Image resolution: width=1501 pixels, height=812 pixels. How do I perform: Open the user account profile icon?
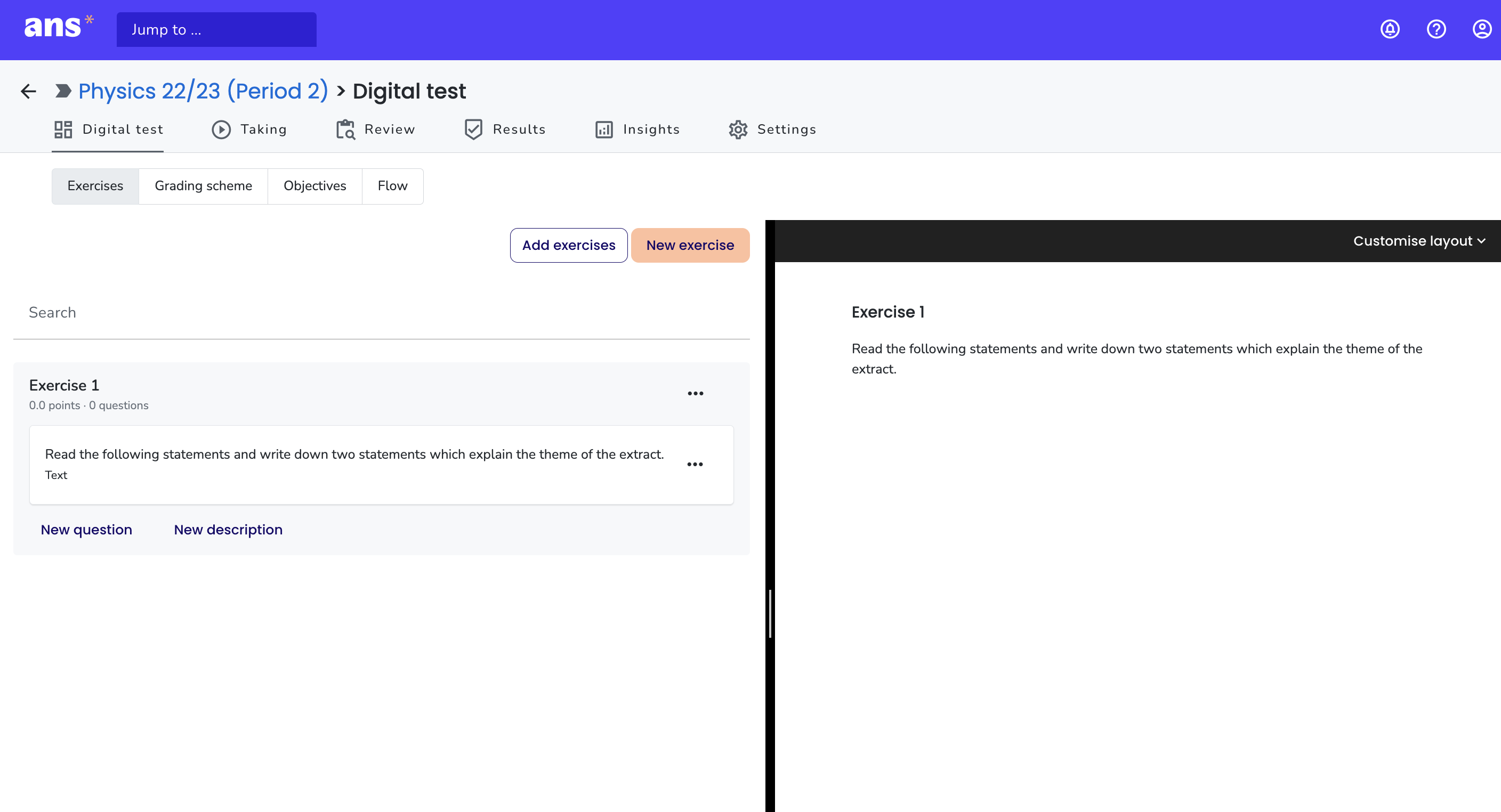(1482, 29)
